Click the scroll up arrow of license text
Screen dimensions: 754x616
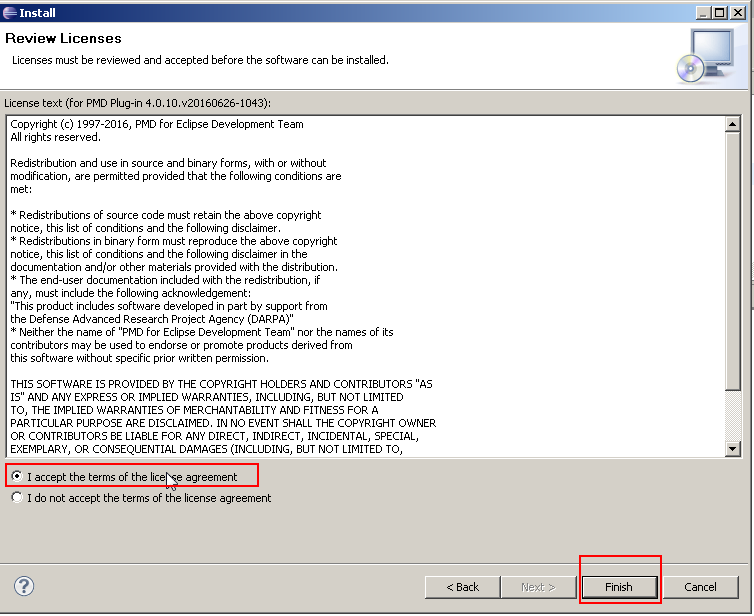click(x=732, y=124)
